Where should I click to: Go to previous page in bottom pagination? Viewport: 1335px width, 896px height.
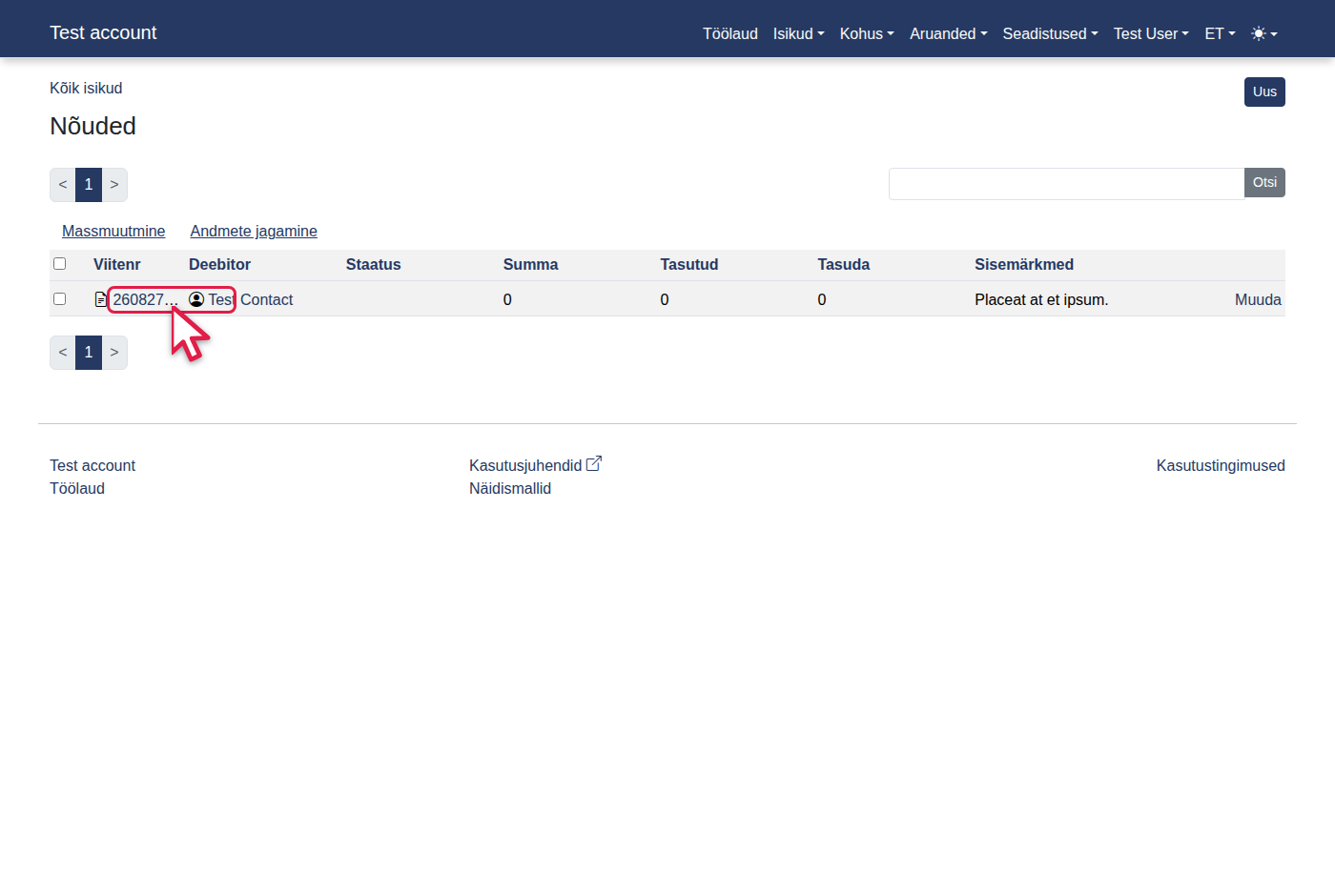click(63, 353)
